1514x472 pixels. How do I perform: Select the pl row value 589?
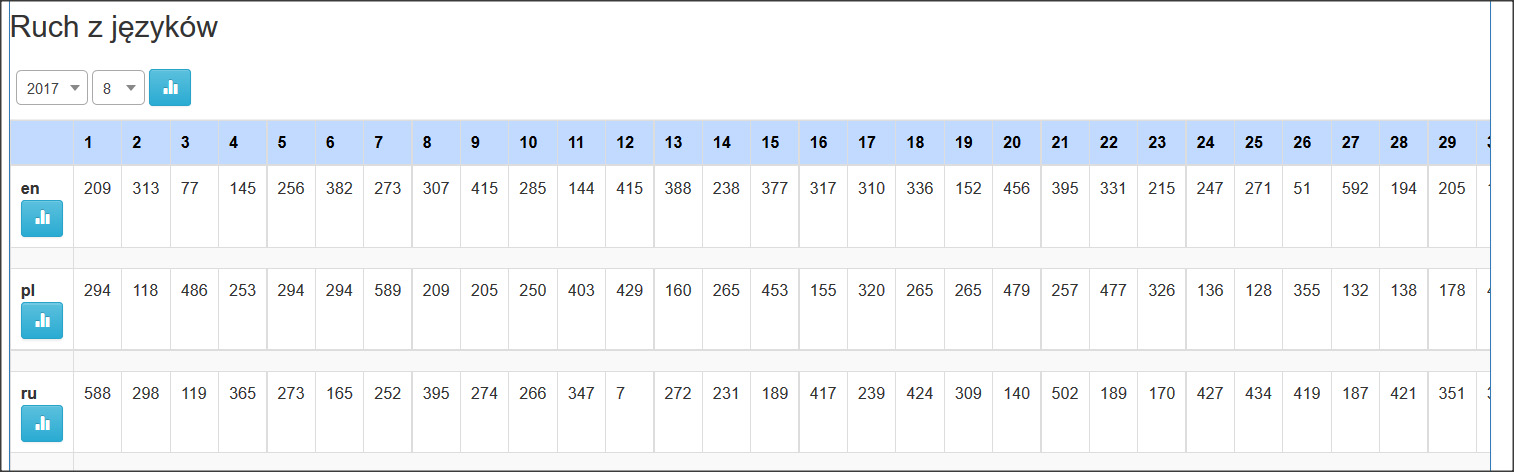pos(387,290)
